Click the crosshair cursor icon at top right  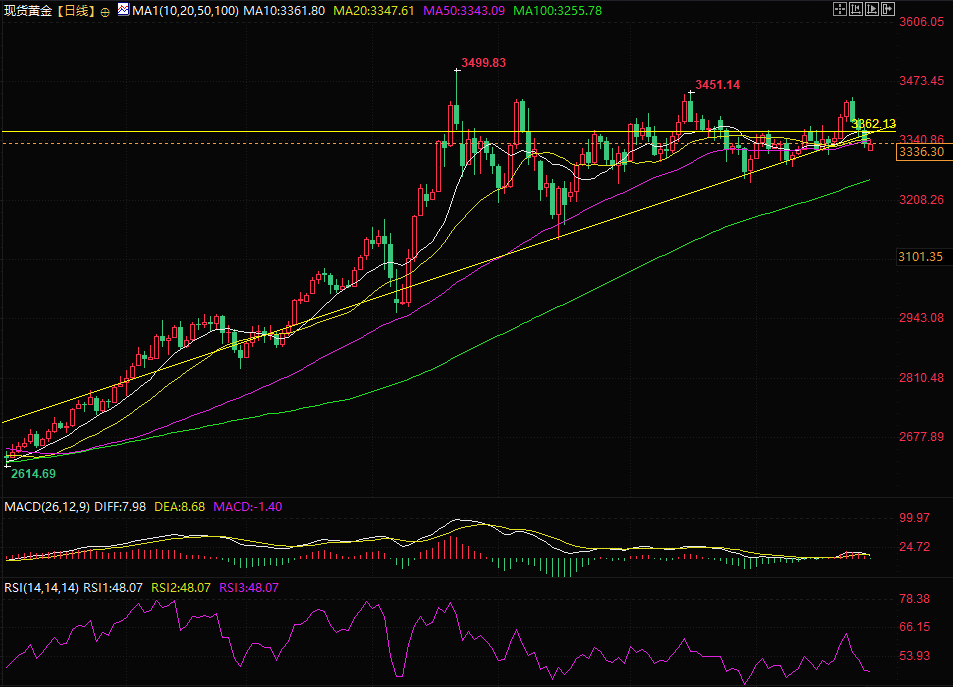[839, 9]
